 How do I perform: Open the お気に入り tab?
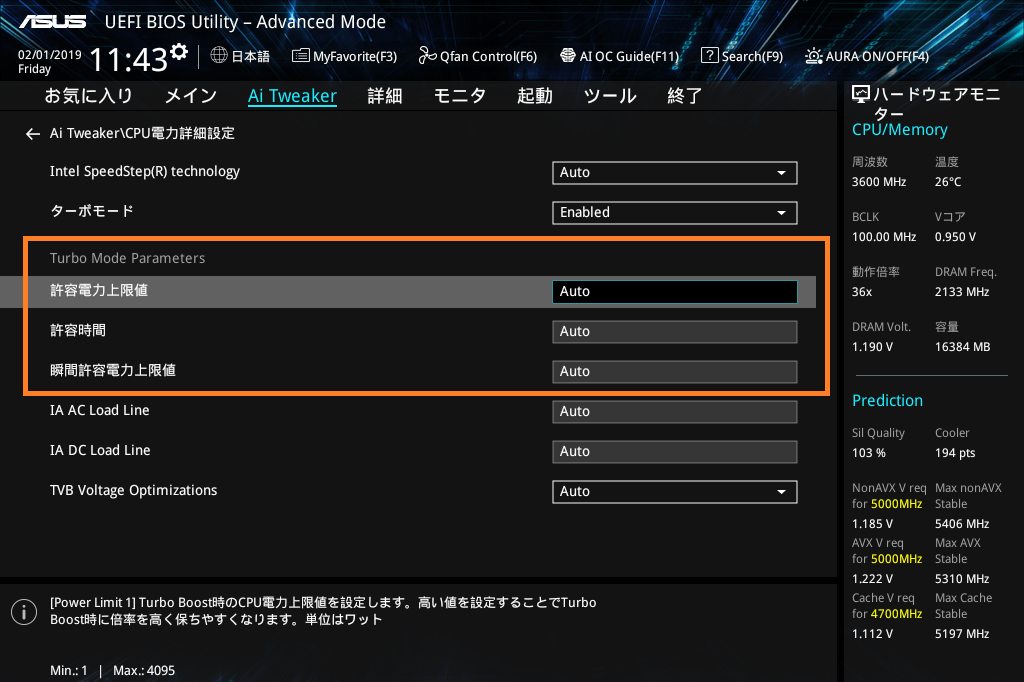[88, 96]
